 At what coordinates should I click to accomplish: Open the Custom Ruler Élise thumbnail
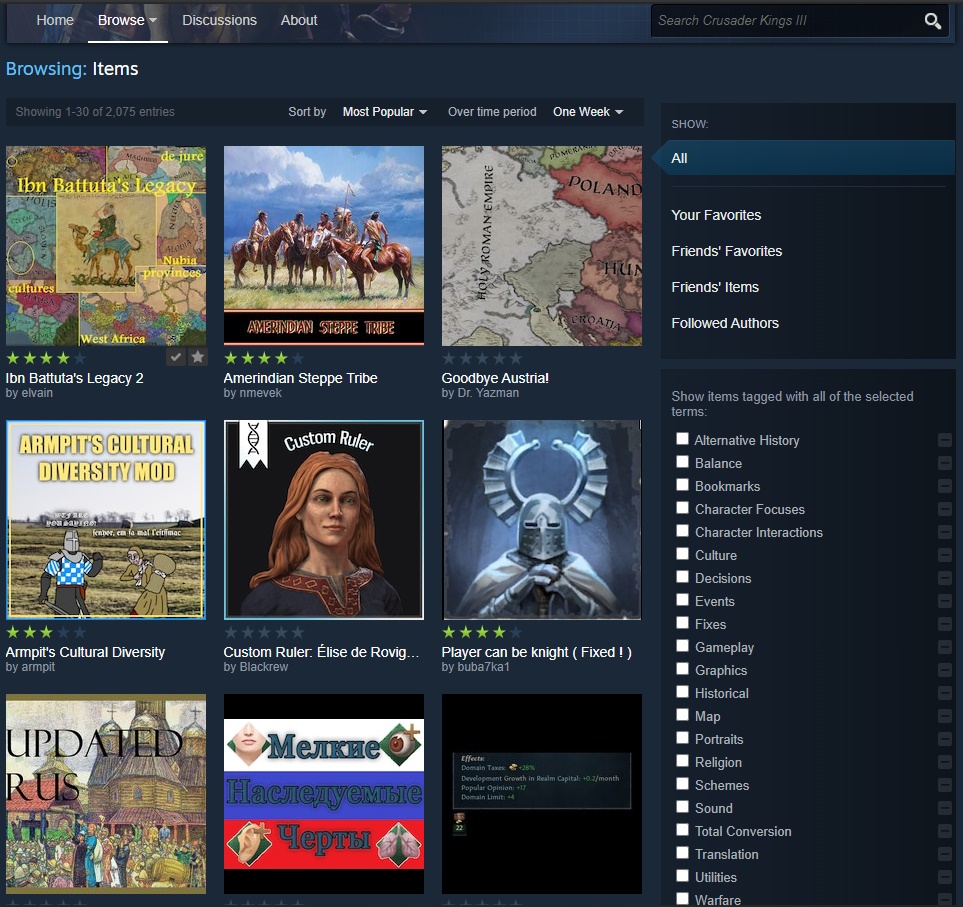click(324, 520)
